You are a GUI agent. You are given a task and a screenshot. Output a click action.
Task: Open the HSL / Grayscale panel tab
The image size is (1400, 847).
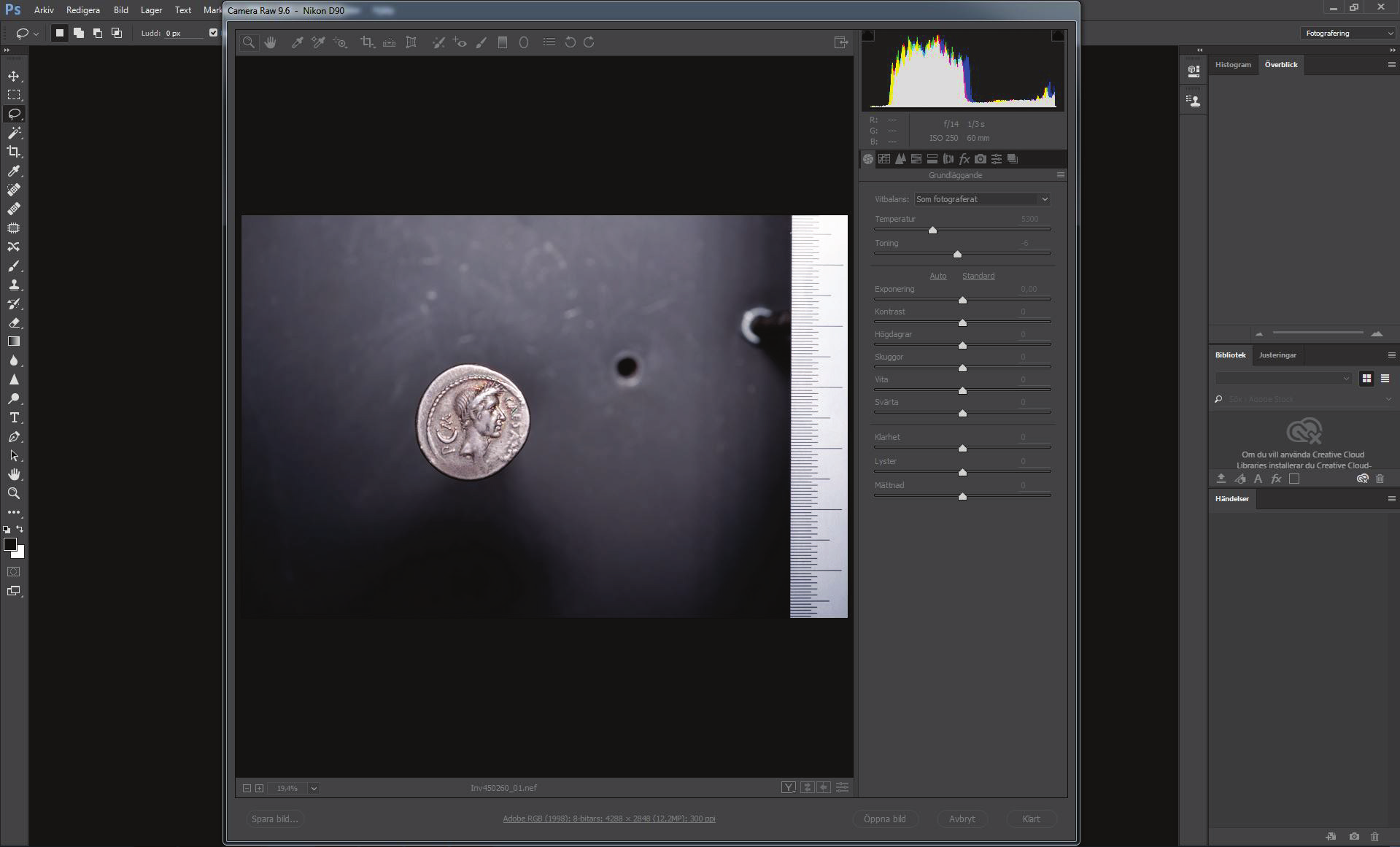(916, 158)
